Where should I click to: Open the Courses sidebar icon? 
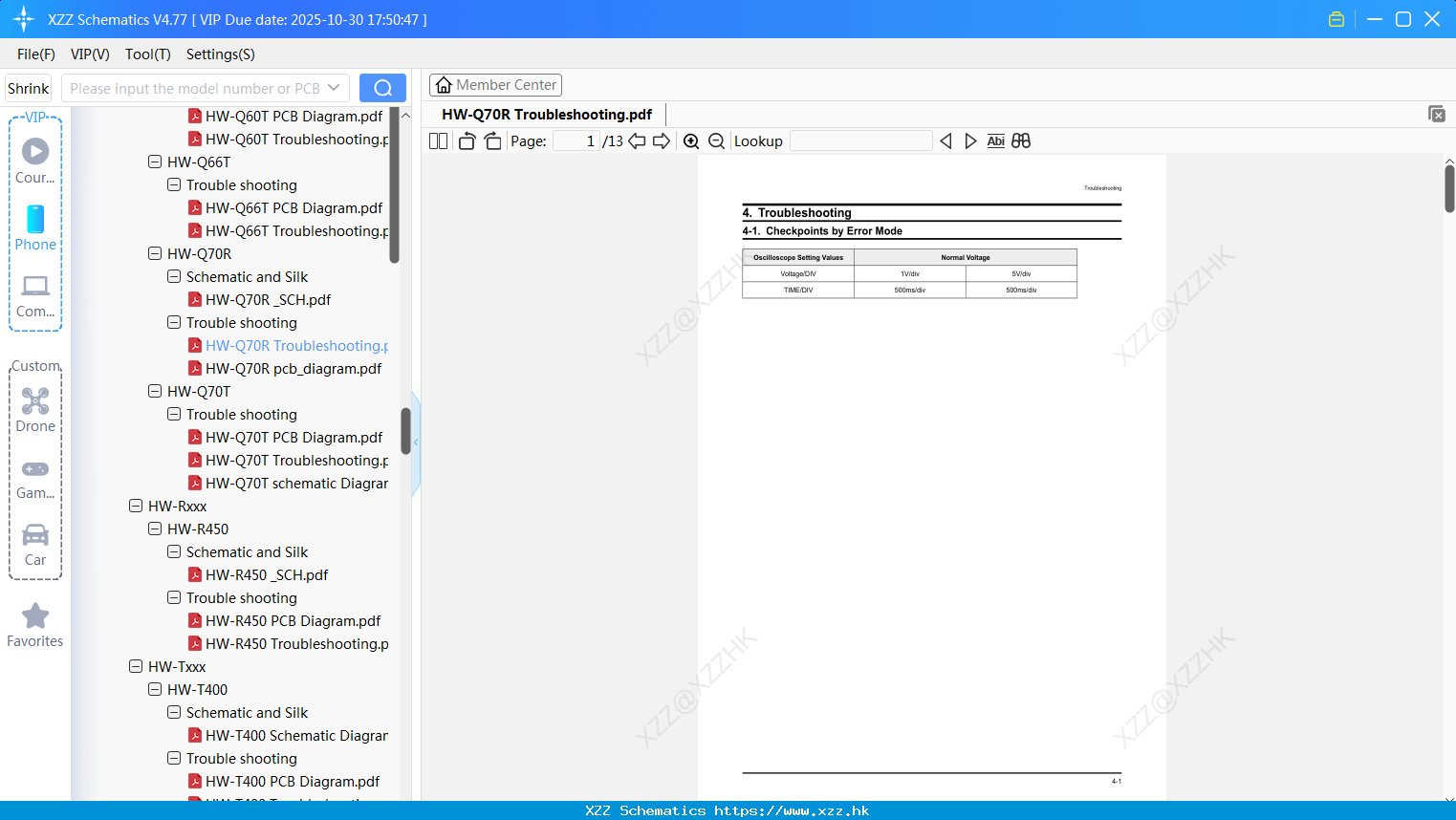pos(35,162)
